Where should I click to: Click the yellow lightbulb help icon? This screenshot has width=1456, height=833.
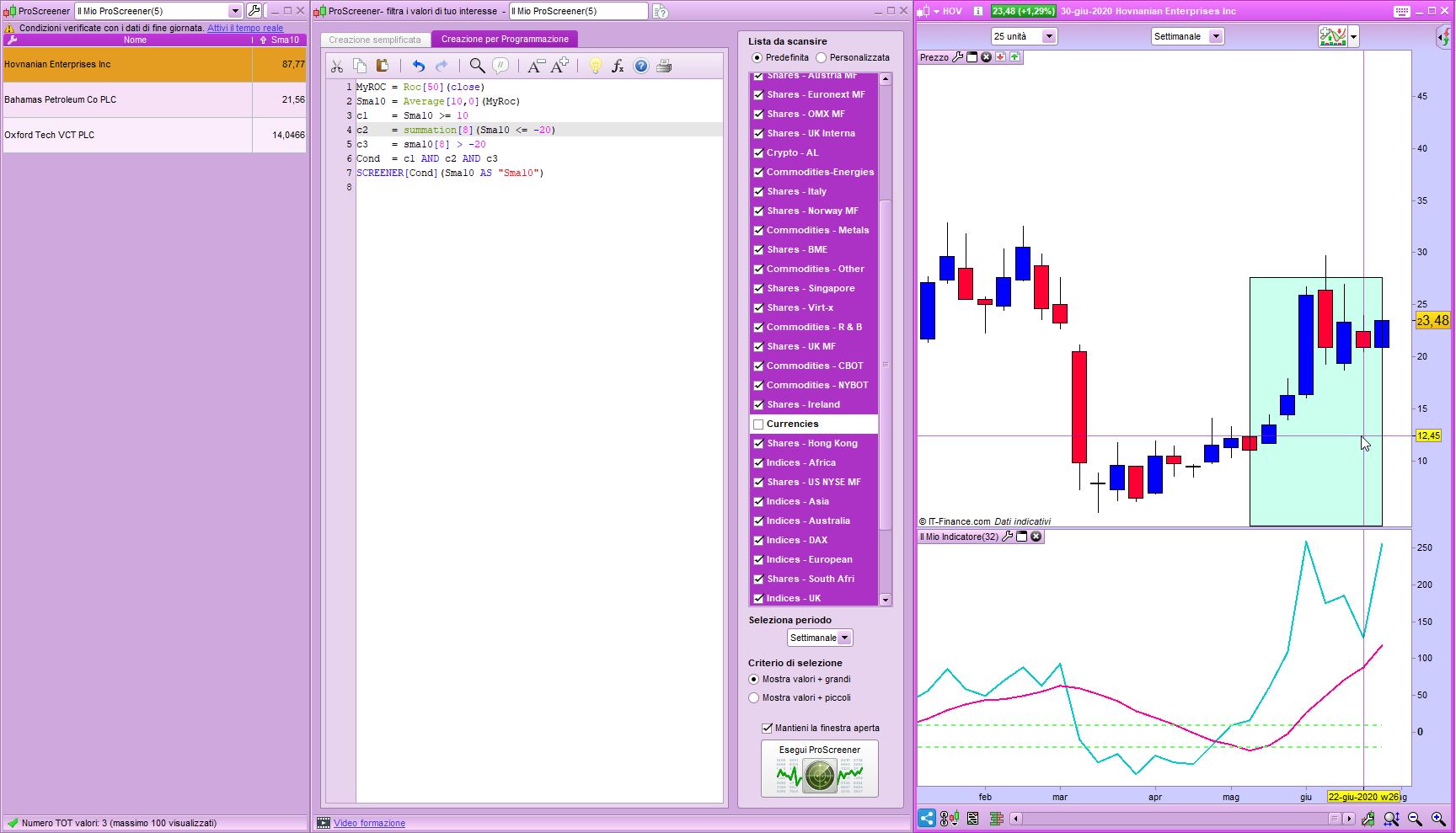coord(595,67)
